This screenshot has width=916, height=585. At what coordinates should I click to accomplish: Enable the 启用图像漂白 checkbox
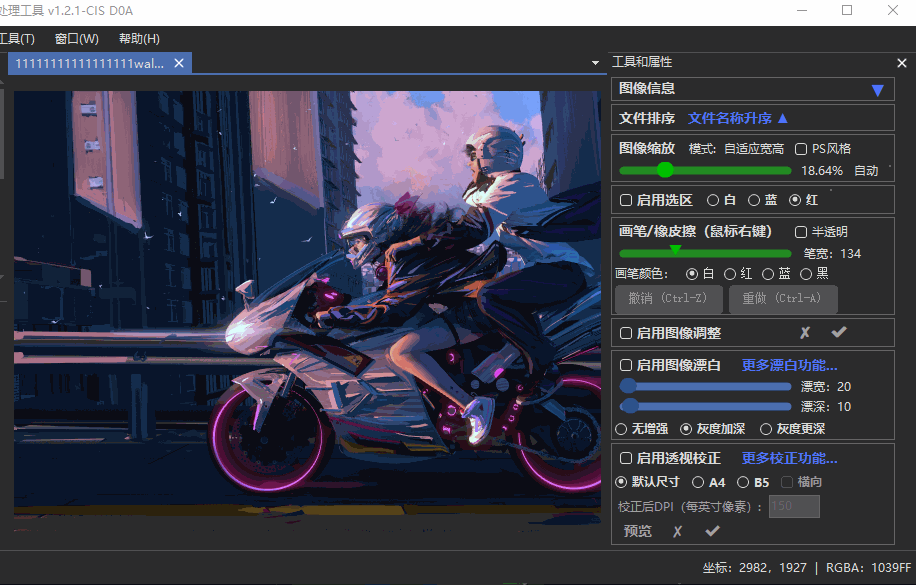point(626,365)
